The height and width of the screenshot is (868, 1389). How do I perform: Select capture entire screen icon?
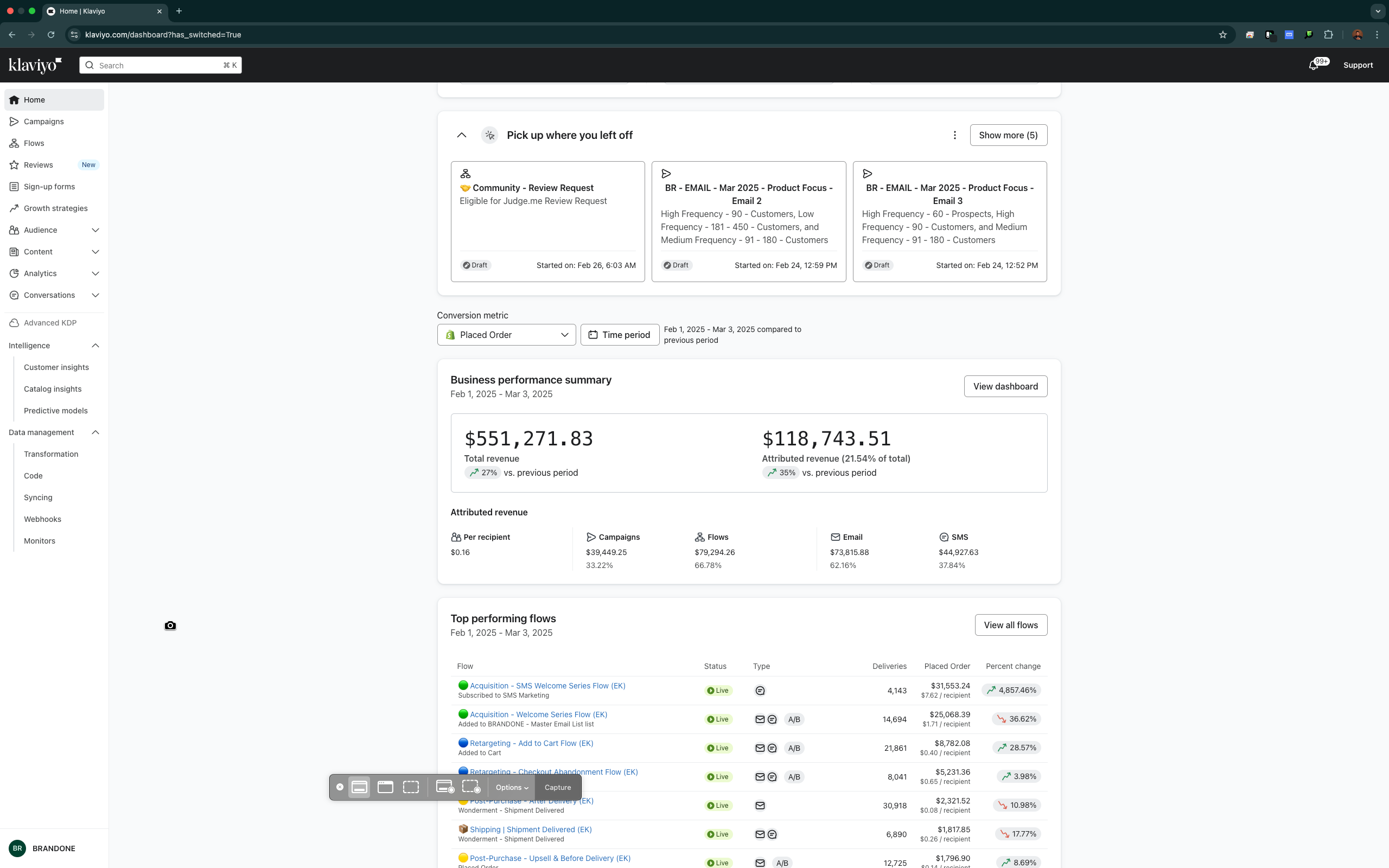359,787
